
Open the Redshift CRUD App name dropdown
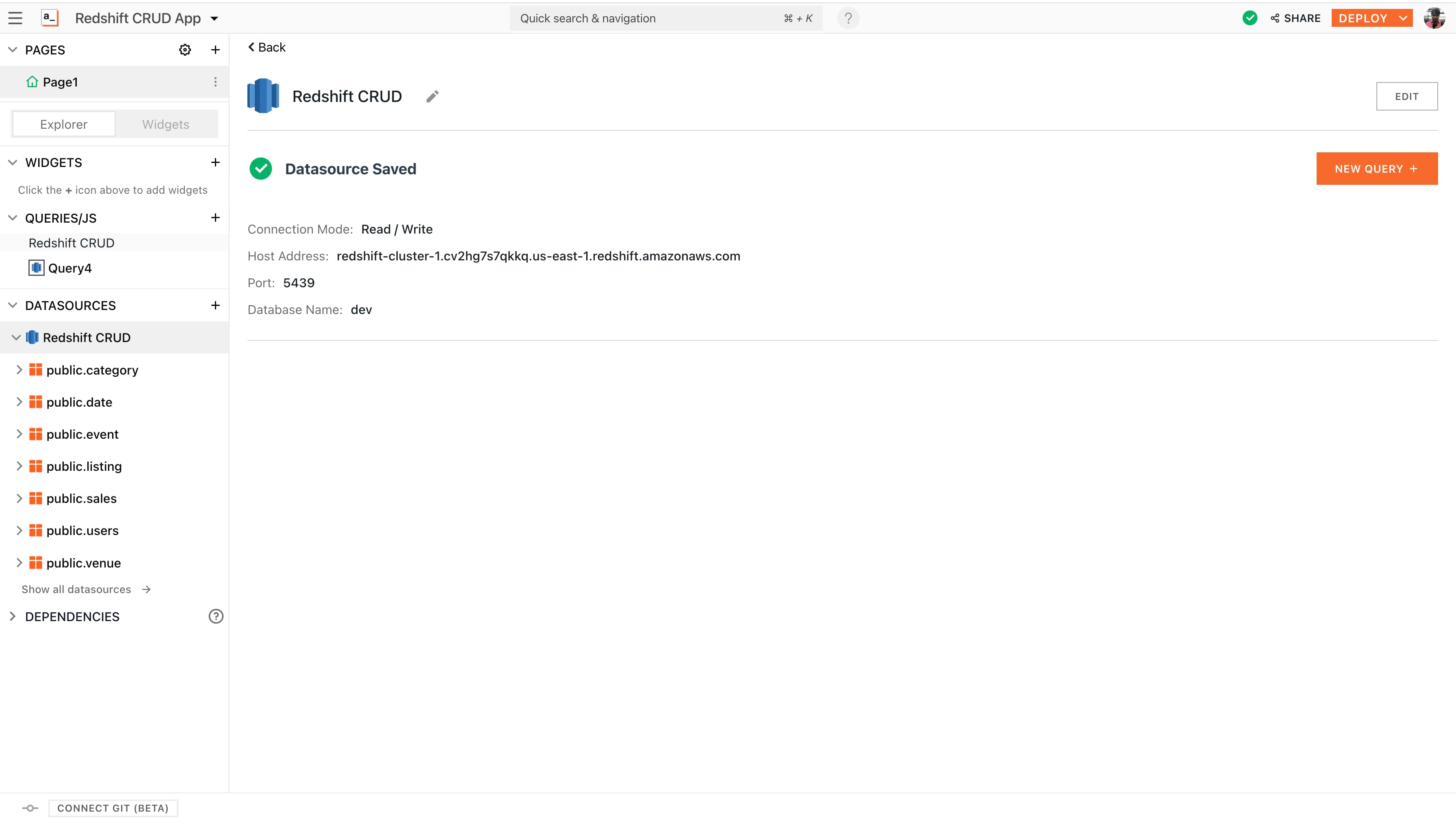(214, 18)
